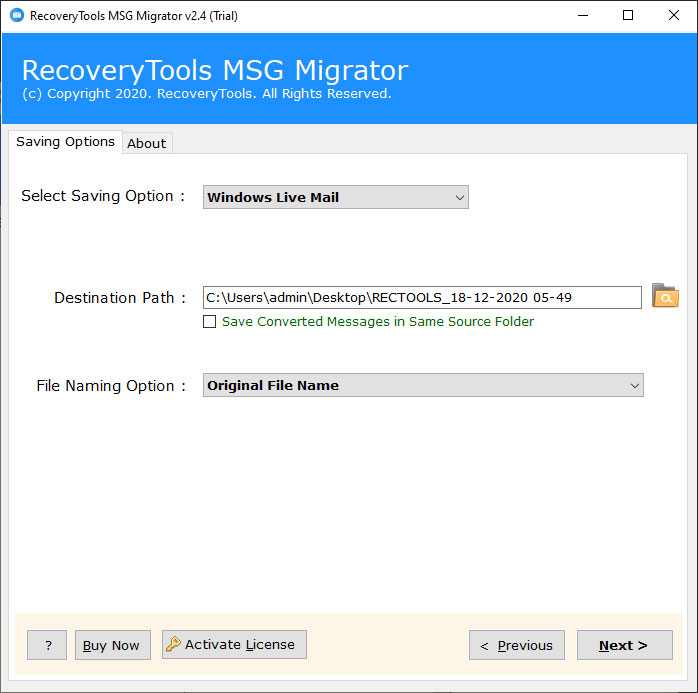Expand the File Naming Option dropdown

[x=423, y=385]
